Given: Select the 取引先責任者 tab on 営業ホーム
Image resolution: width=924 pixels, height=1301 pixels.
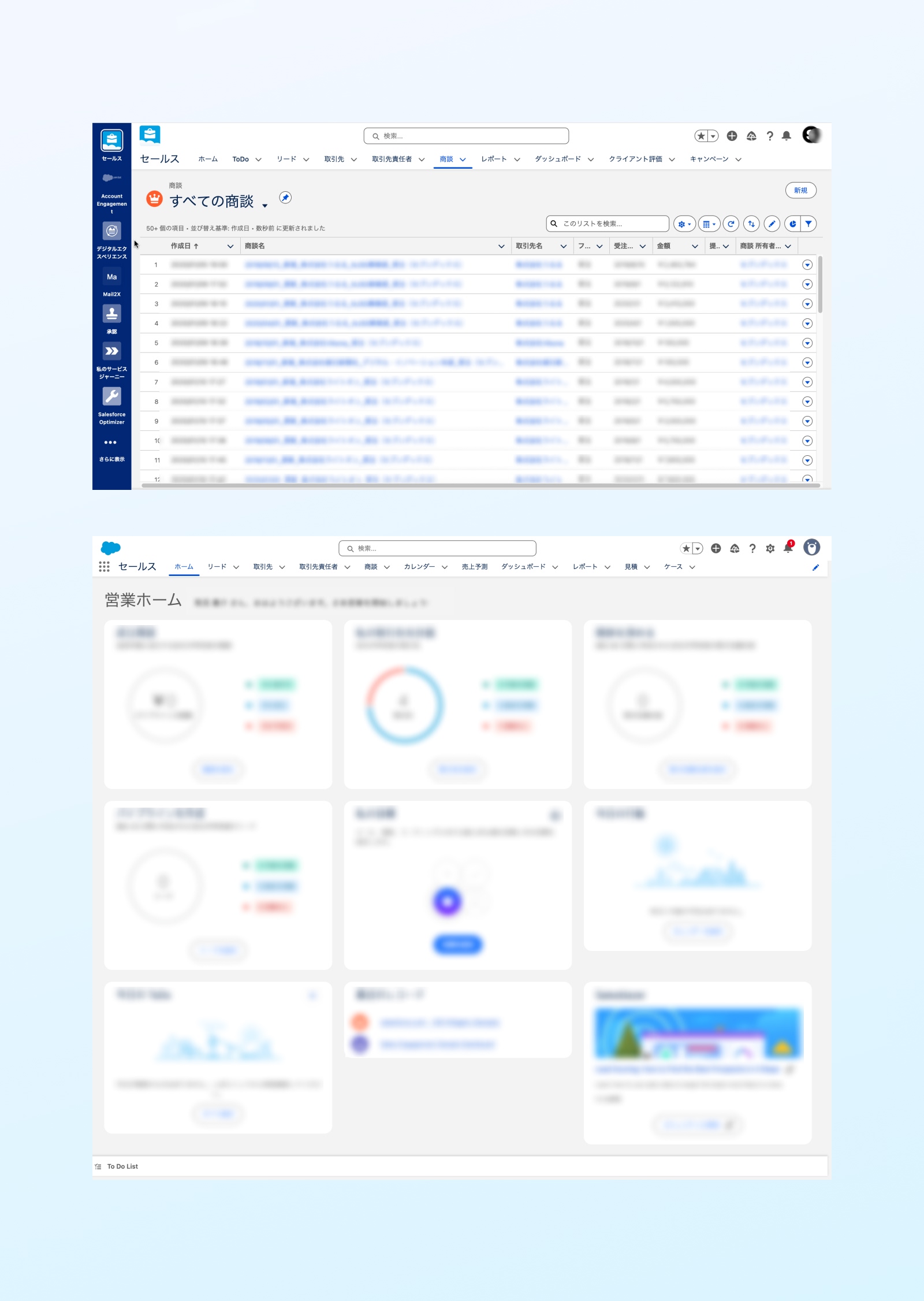Looking at the screenshot, I should (x=318, y=567).
